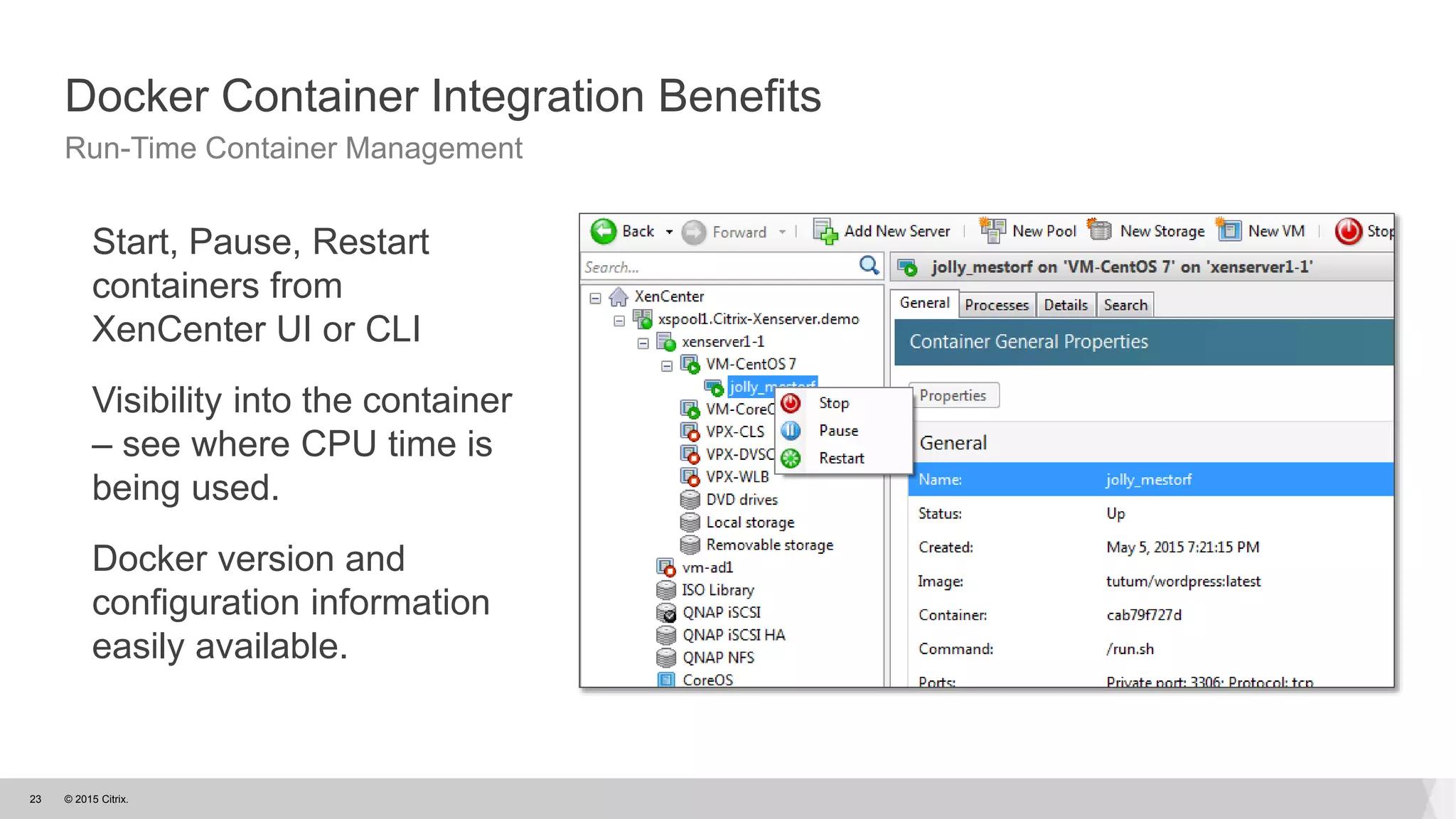Click the VPX-CLS stopped VM icon
Viewport: 1456px width, 819px height.
pos(690,432)
